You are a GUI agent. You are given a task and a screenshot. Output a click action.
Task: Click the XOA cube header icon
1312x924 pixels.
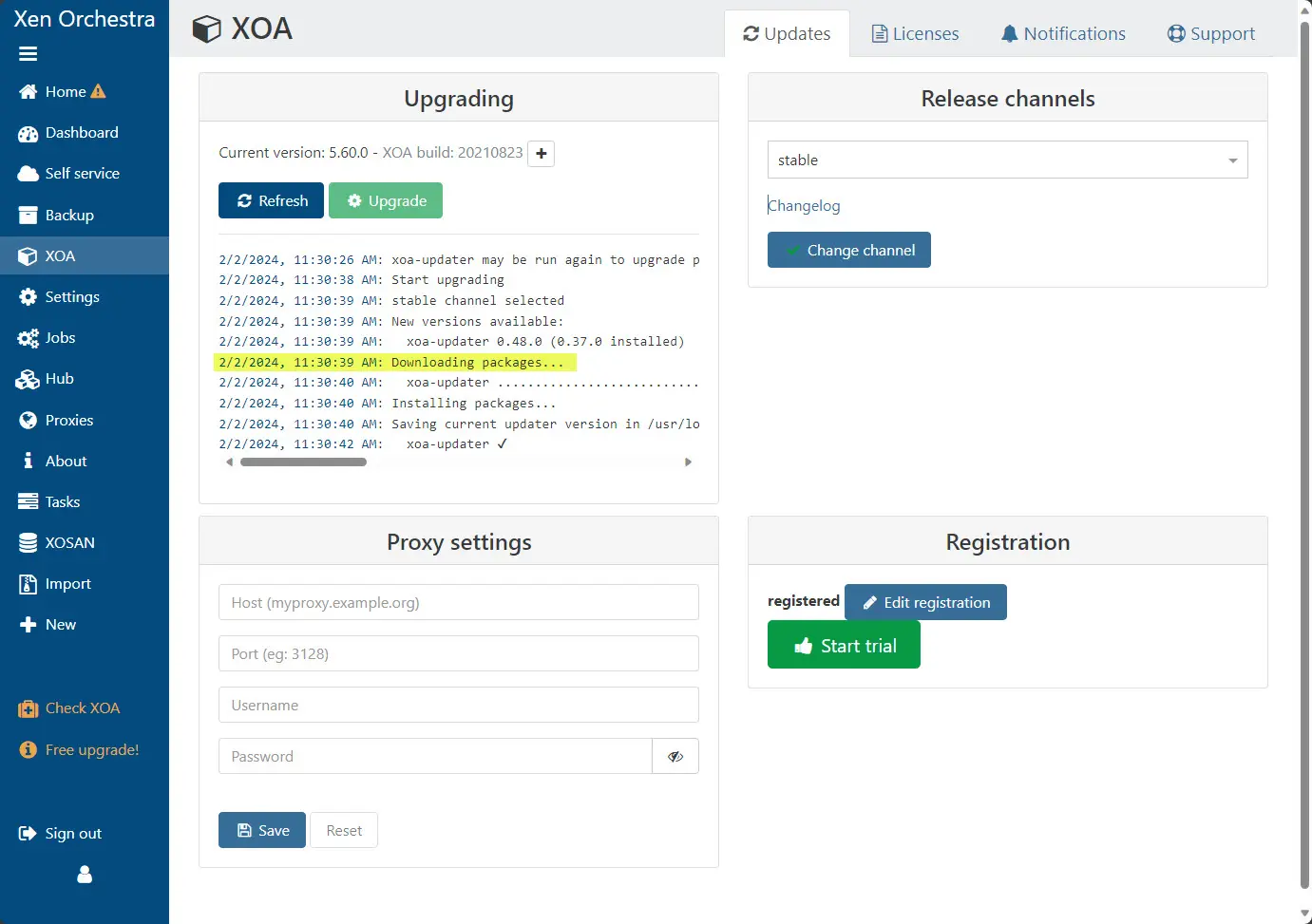(206, 29)
